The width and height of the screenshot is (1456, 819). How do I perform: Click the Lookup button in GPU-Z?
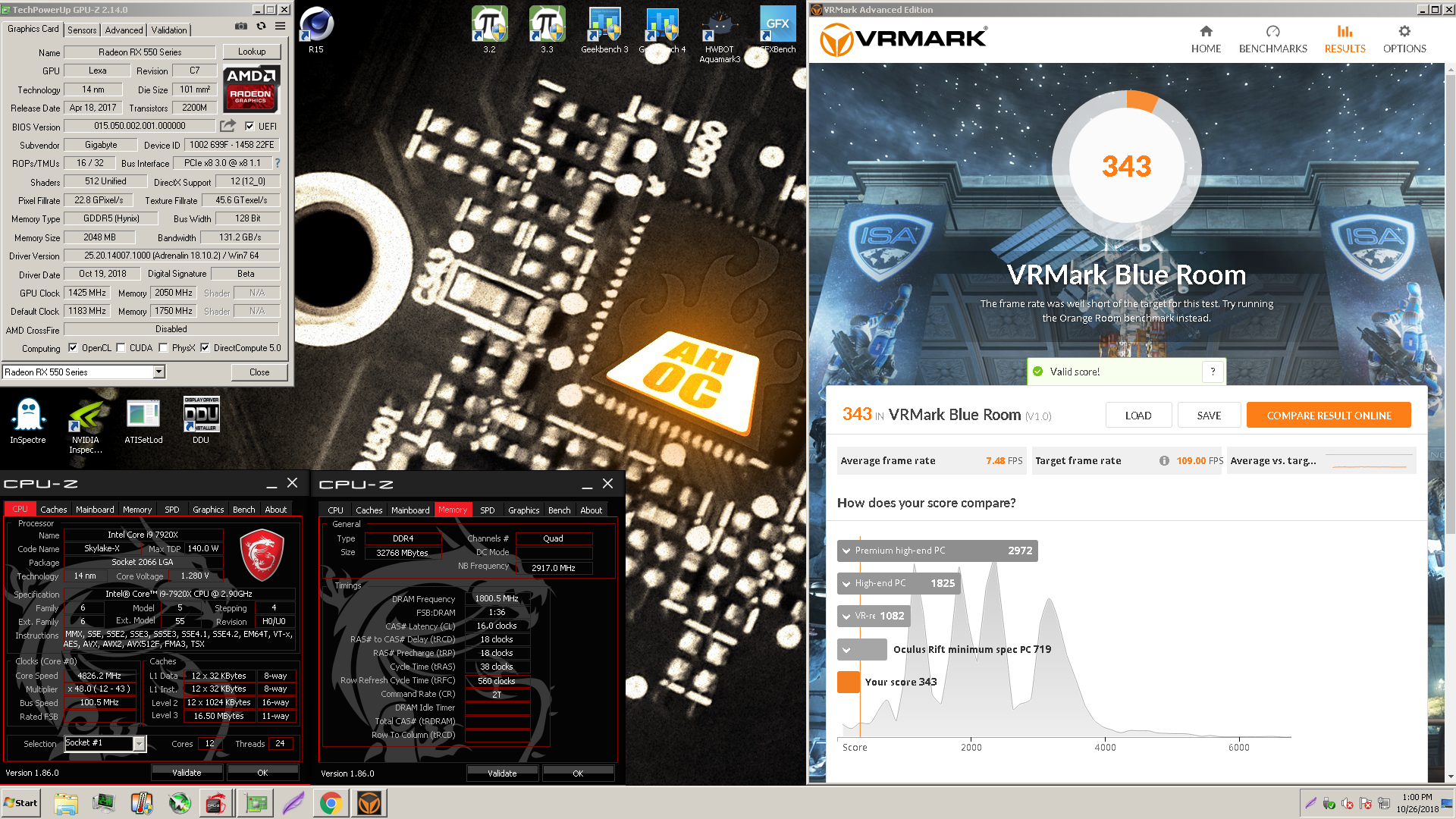(252, 52)
